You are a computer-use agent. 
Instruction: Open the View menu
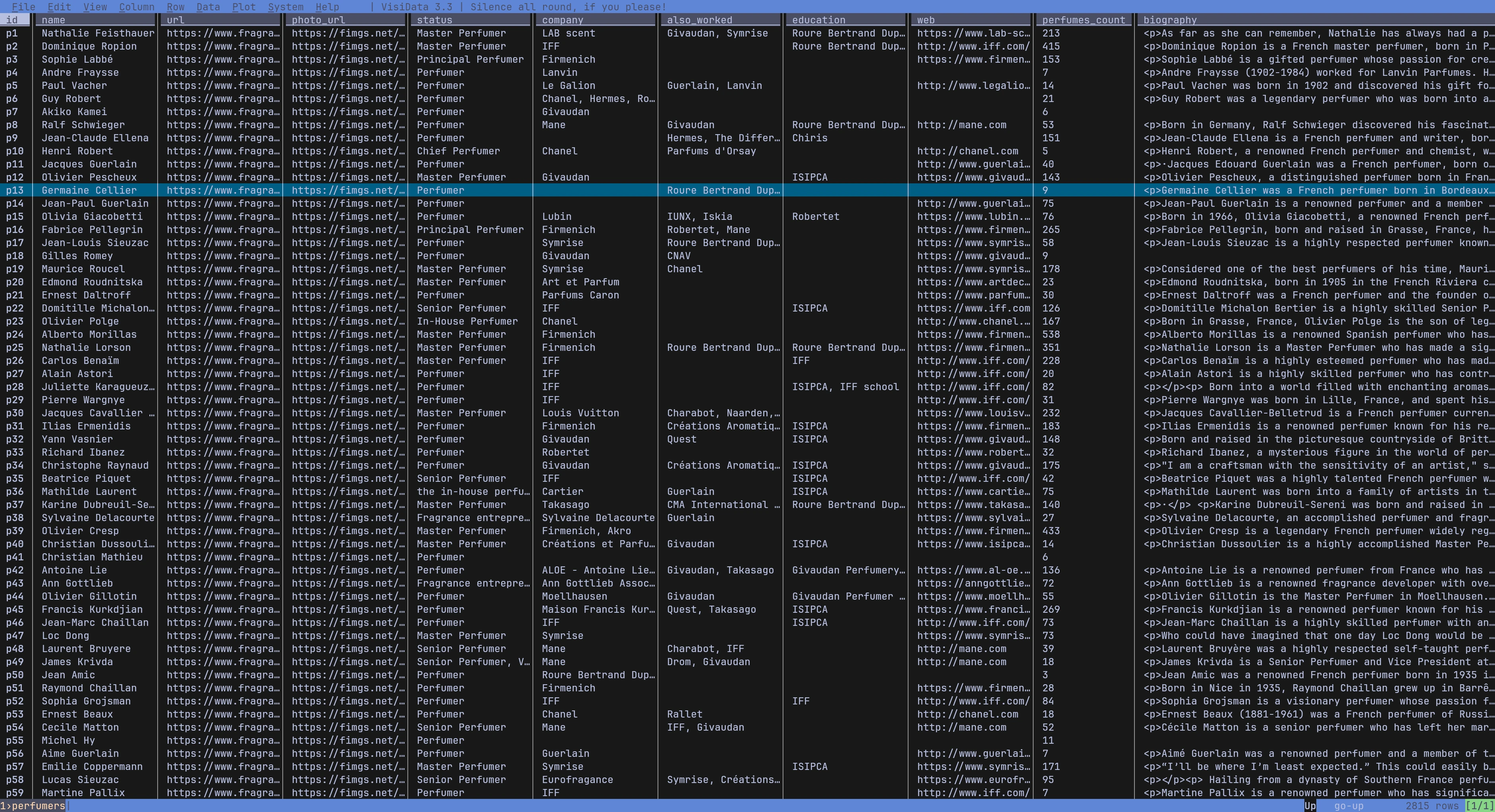(x=95, y=7)
